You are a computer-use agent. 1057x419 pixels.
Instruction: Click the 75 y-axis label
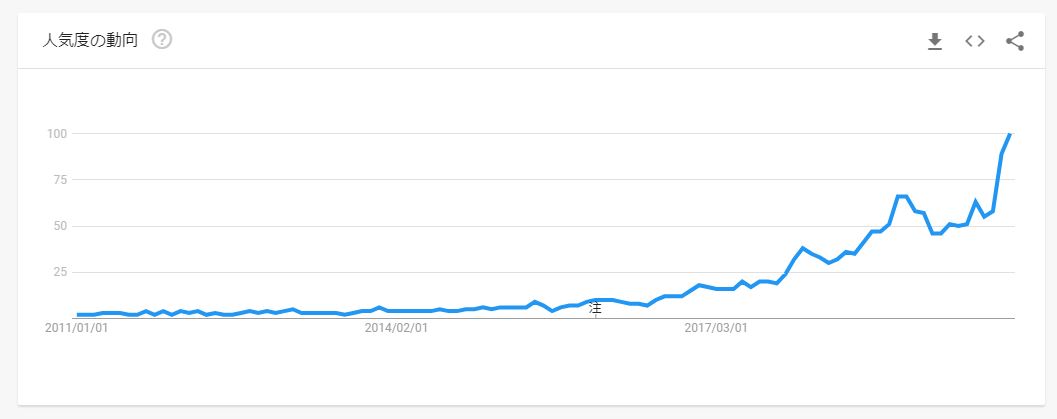tap(59, 180)
